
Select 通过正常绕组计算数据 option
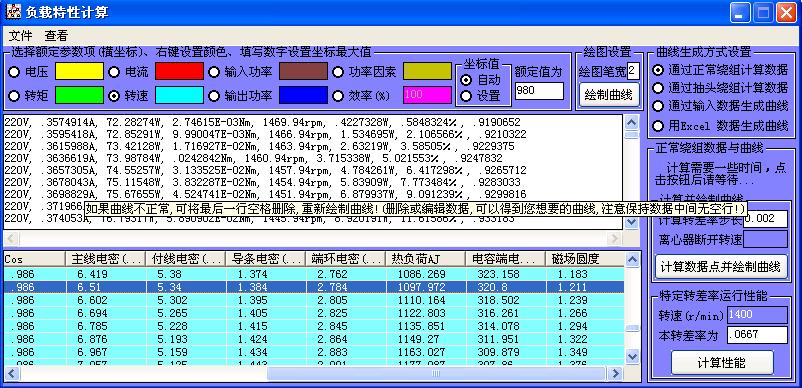[658, 70]
